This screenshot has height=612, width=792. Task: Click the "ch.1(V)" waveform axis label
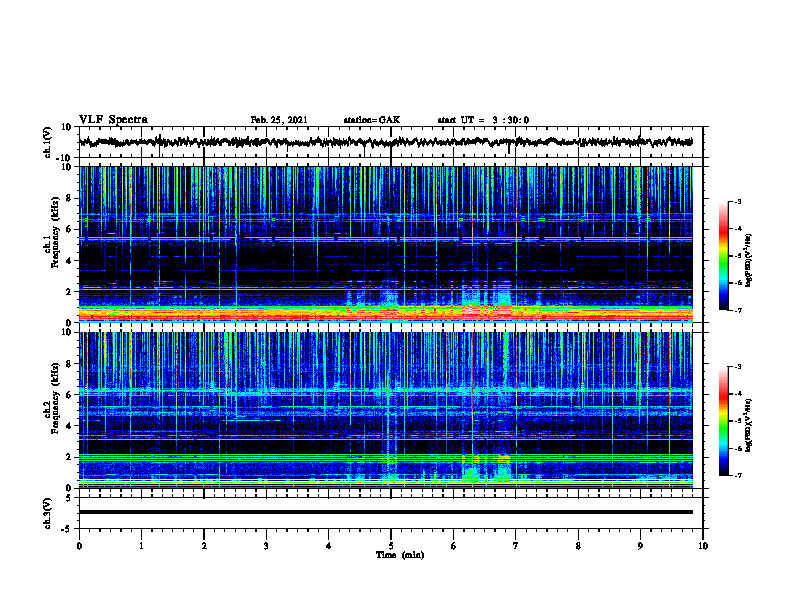(48, 142)
